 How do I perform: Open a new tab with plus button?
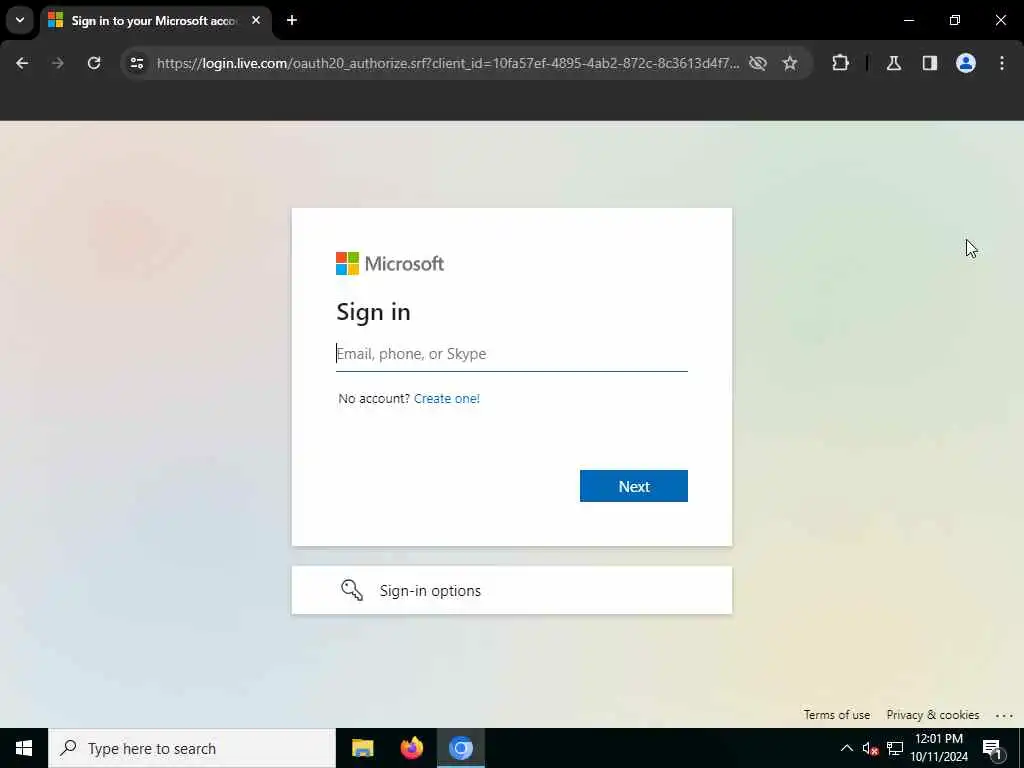point(292,20)
